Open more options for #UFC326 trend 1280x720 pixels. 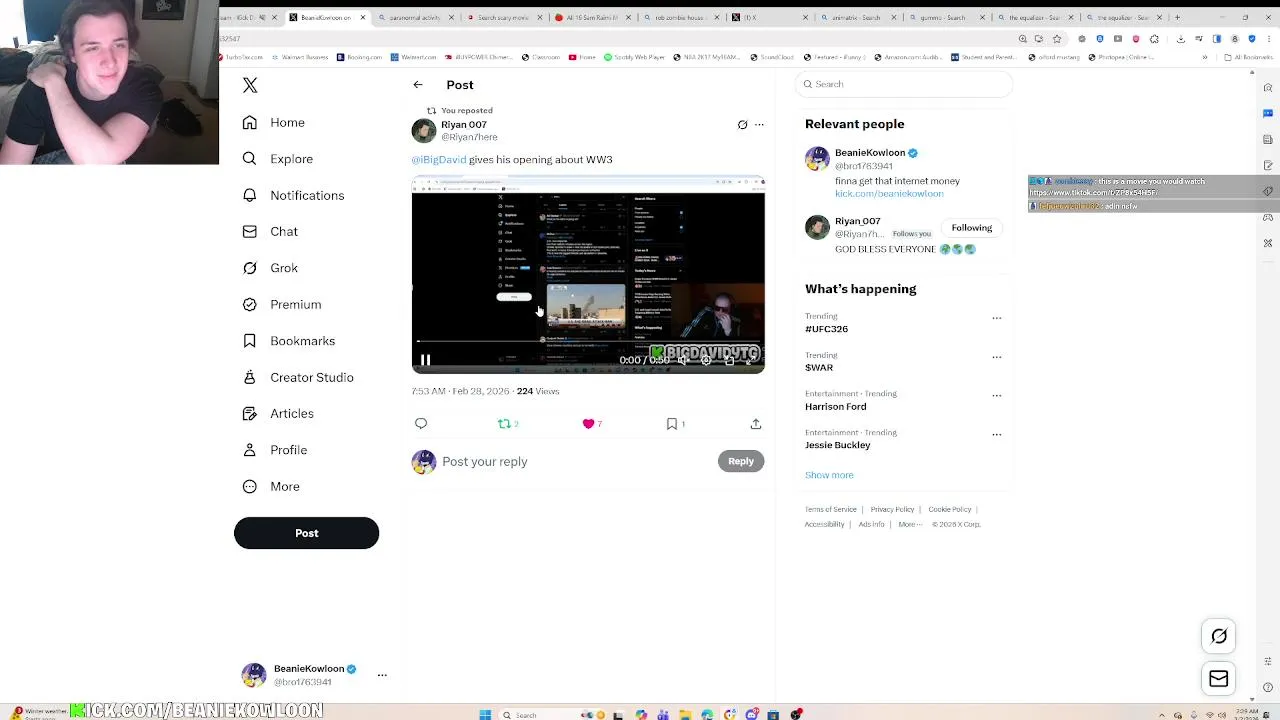click(997, 318)
